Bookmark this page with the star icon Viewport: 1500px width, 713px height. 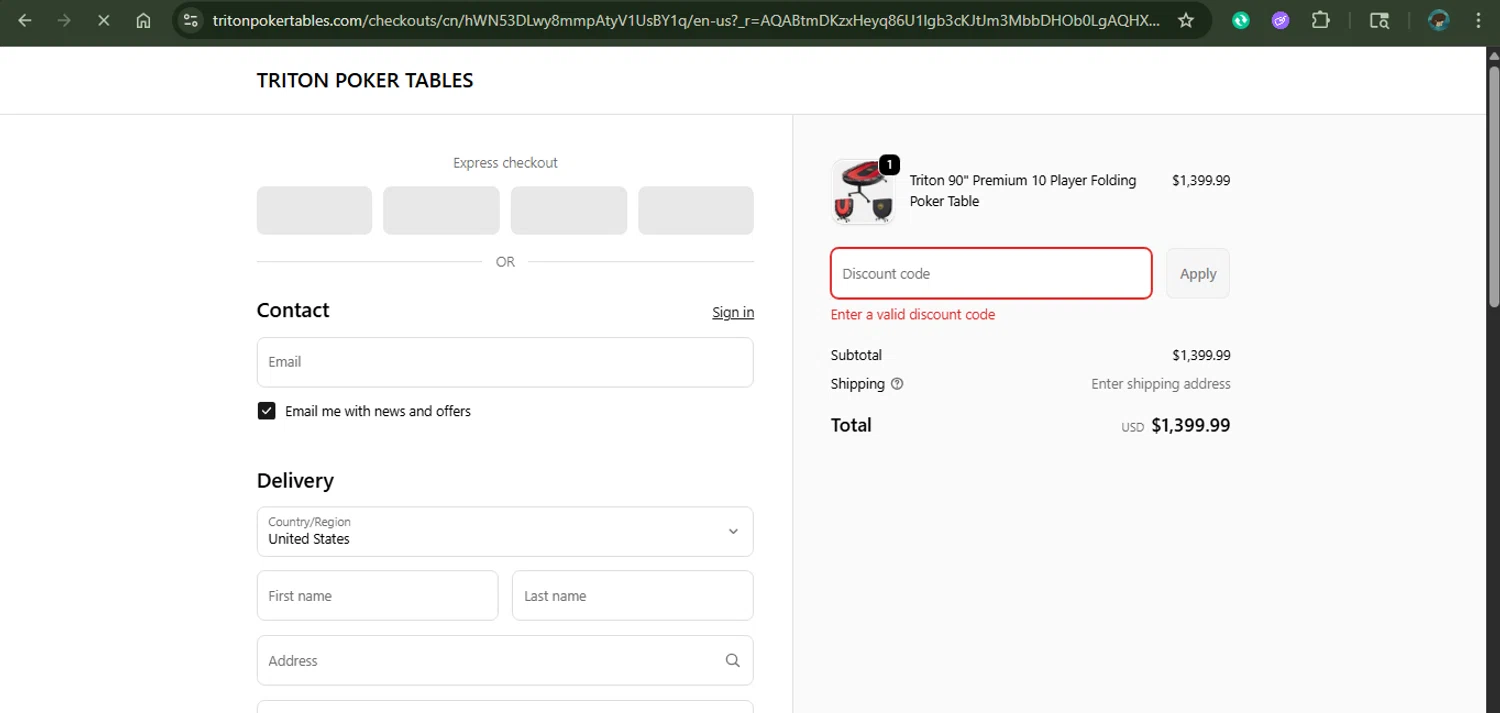[x=1186, y=20]
